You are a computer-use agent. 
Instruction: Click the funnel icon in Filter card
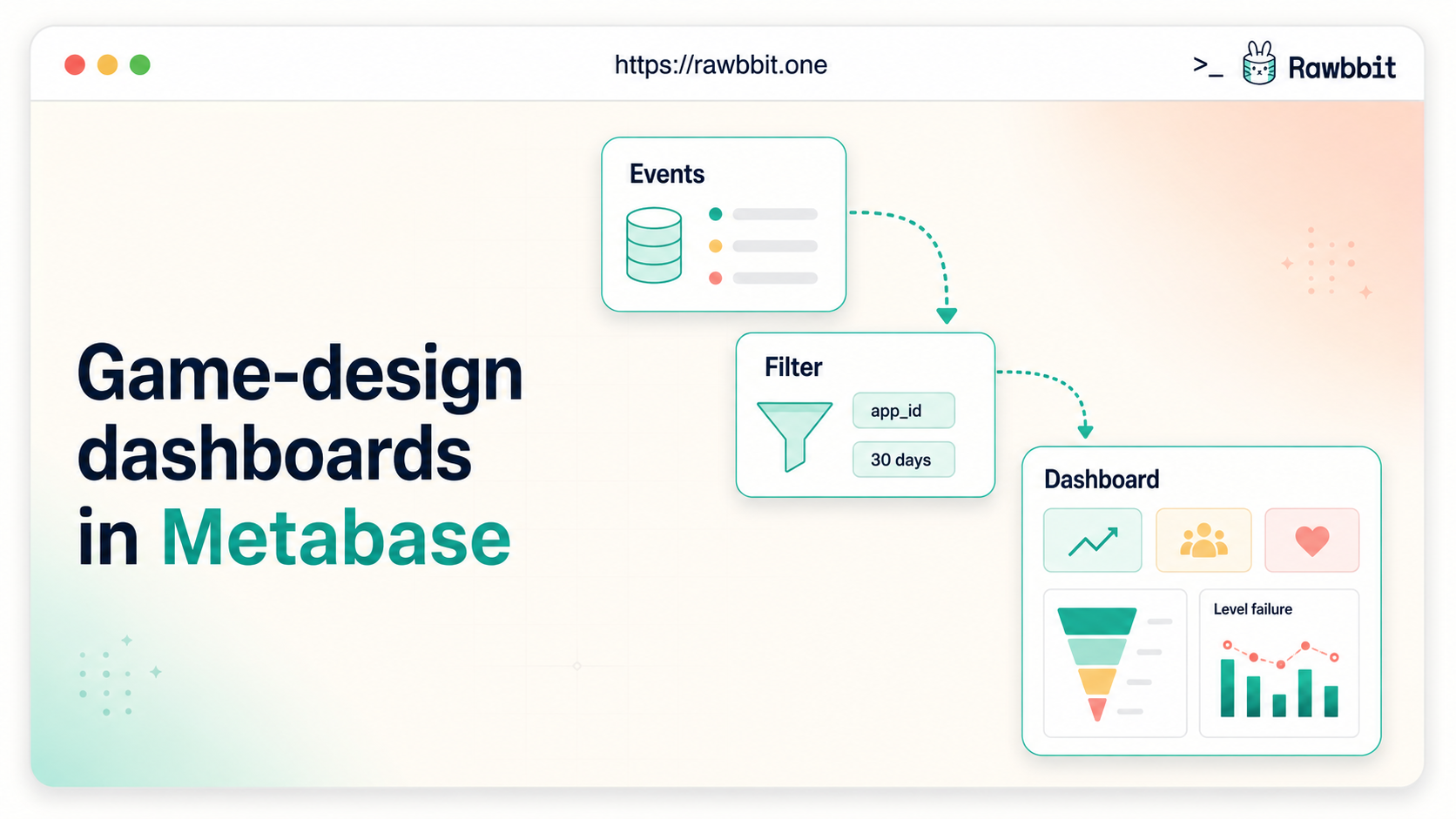[794, 435]
